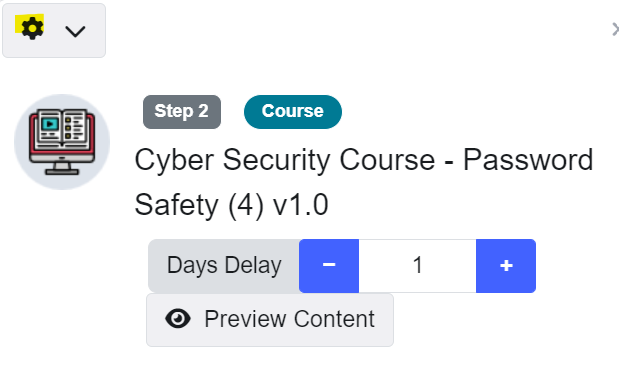Click the white minus symbol
This screenshot has width=619, height=384.
(329, 264)
